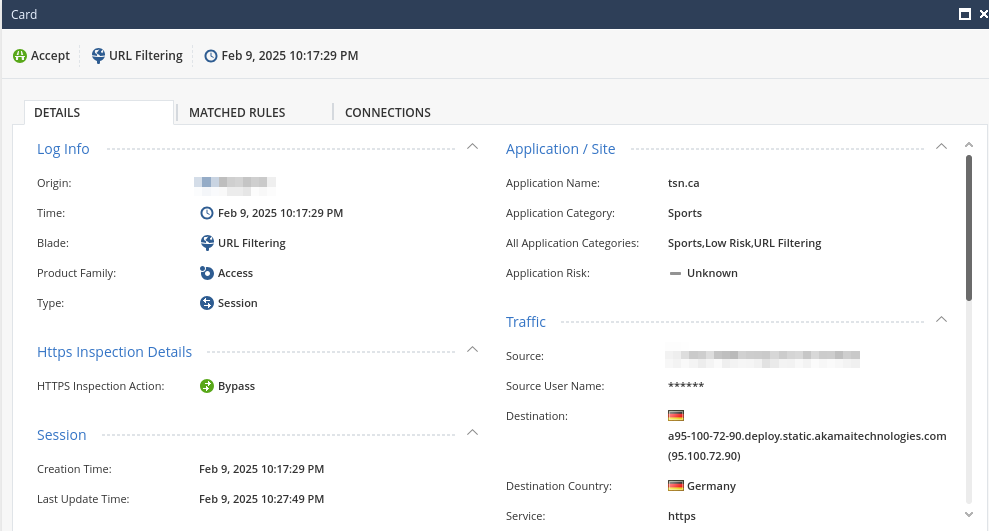This screenshot has height=531, width=989.
Task: Click Creation Time value 10:17:29 PM
Action: (261, 469)
